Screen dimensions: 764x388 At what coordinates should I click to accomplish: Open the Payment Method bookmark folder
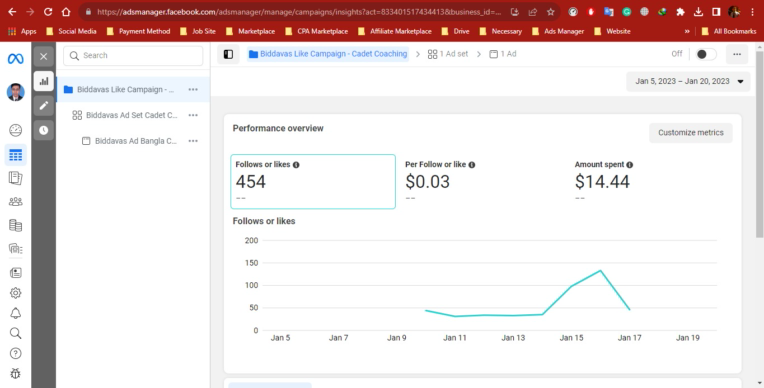(x=138, y=31)
